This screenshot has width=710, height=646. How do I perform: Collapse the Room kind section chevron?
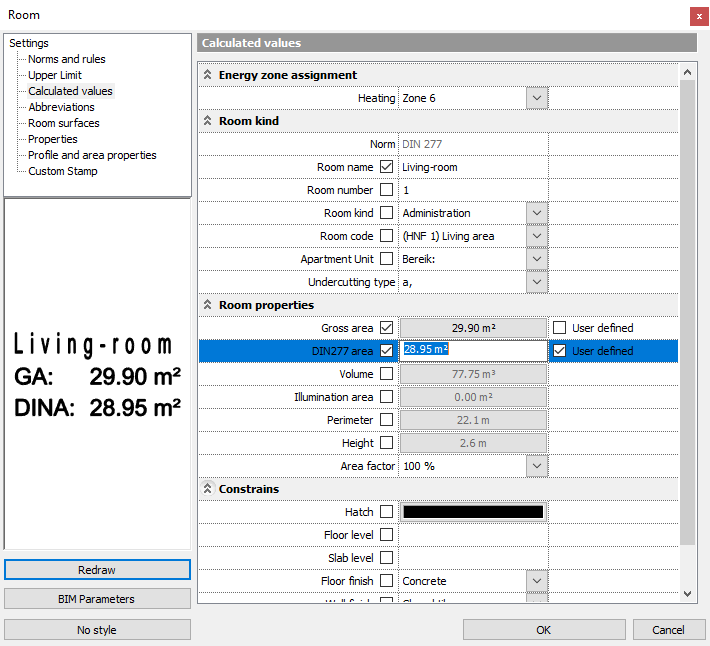pos(208,121)
